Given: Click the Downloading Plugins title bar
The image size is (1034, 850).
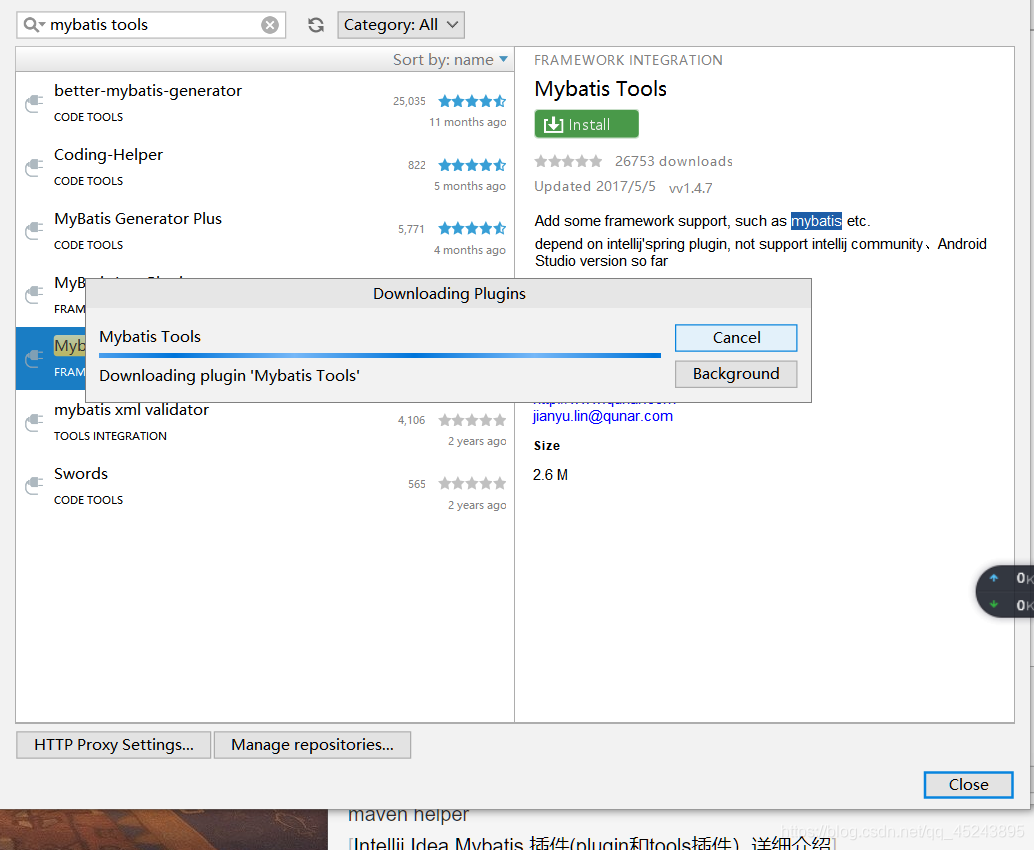Looking at the screenshot, I should click(448, 293).
